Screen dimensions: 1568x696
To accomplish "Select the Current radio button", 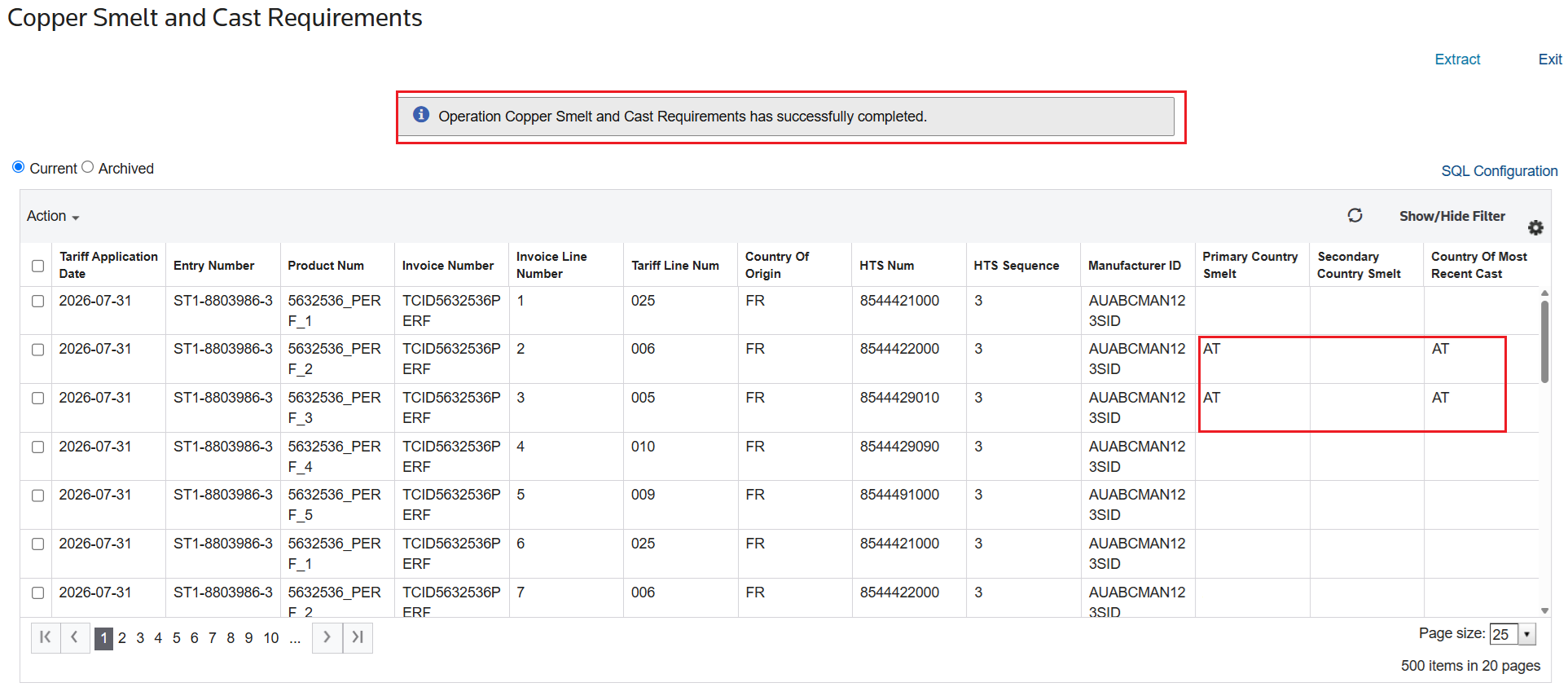I will tap(18, 167).
